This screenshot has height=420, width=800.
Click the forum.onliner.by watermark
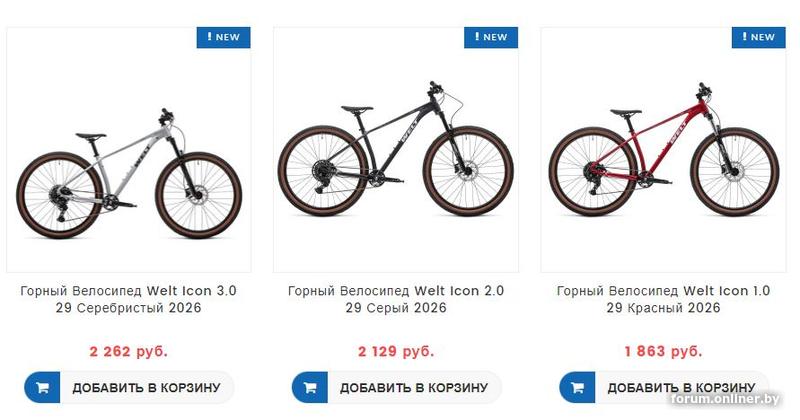[726, 400]
